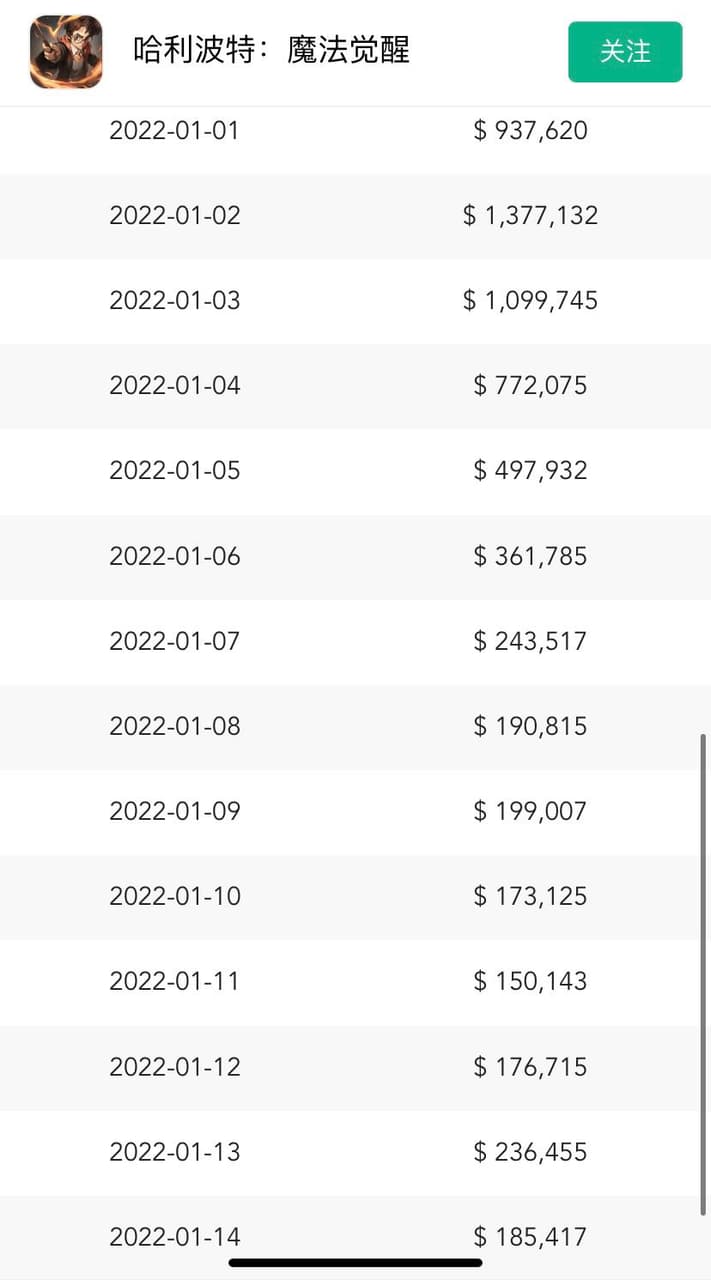Screen dimensions: 711x1280
Task: Tap the home indicator bar at bottom
Action: (355, 1263)
